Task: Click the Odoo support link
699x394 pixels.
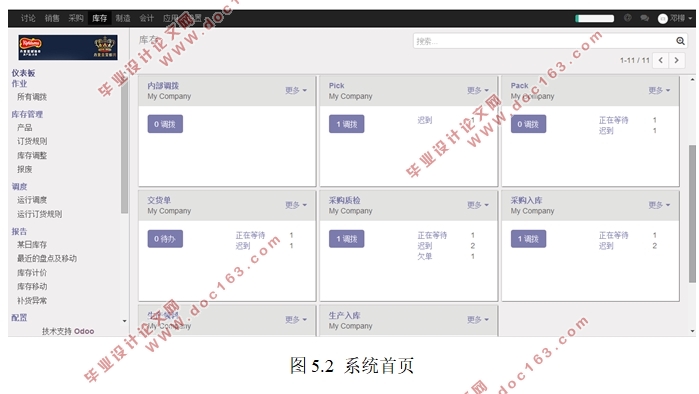Action: (84, 331)
